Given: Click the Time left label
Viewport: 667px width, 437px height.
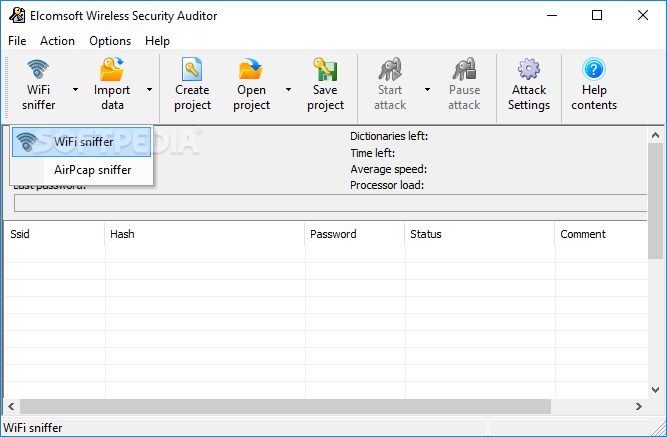Looking at the screenshot, I should [373, 153].
